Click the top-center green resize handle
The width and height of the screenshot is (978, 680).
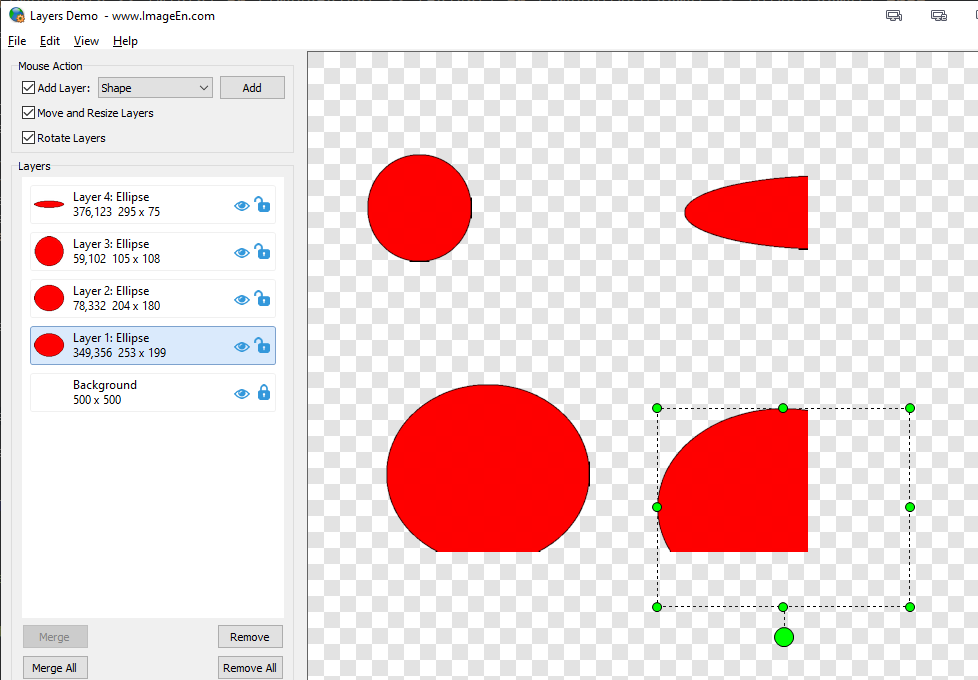pyautogui.click(x=783, y=408)
